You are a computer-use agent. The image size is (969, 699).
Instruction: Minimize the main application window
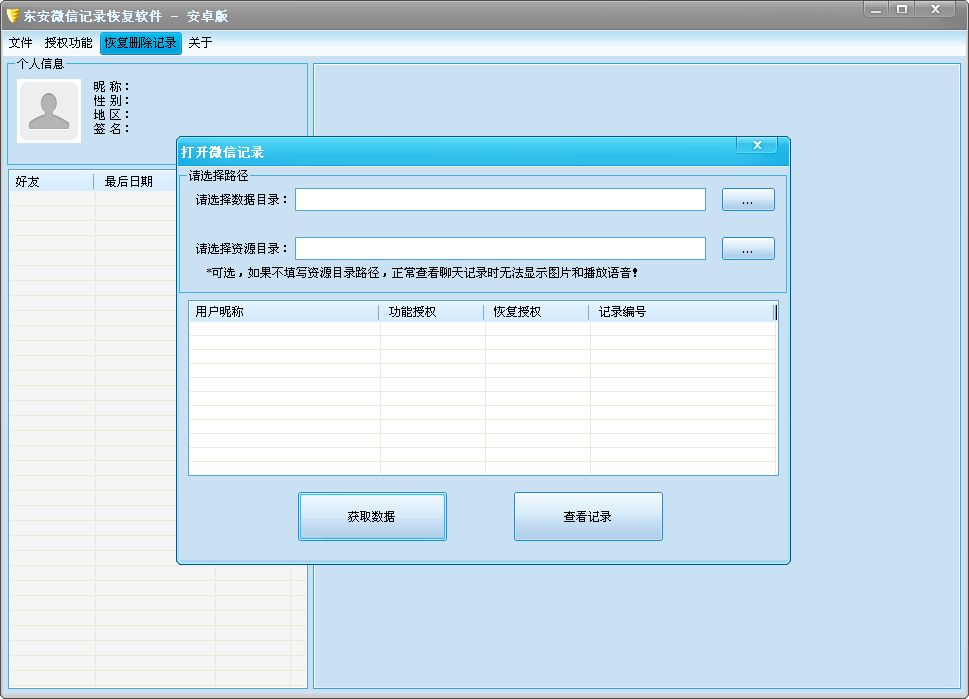pyautogui.click(x=876, y=9)
